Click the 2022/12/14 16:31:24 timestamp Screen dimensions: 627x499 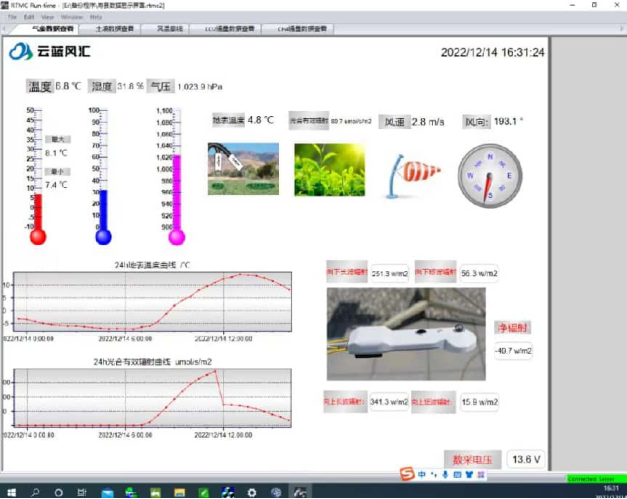492,52
